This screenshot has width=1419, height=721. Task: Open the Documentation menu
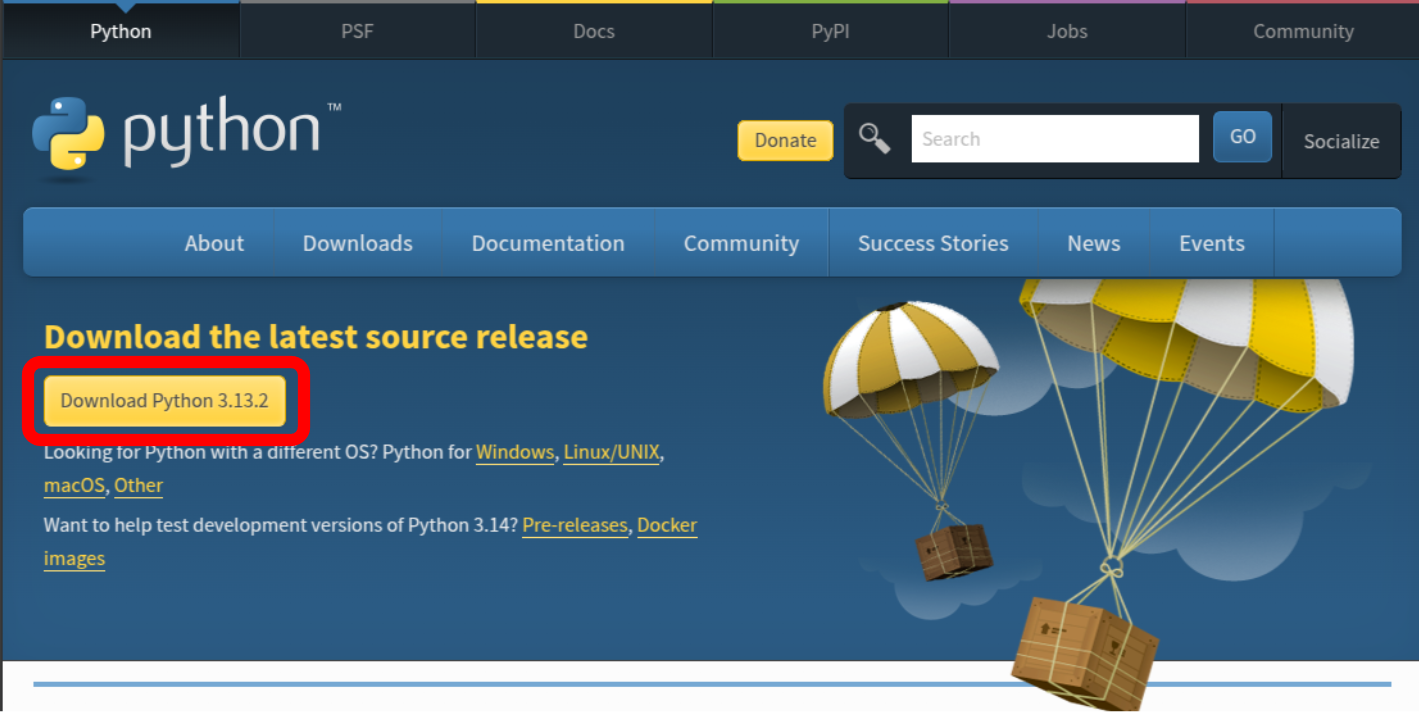coord(547,242)
